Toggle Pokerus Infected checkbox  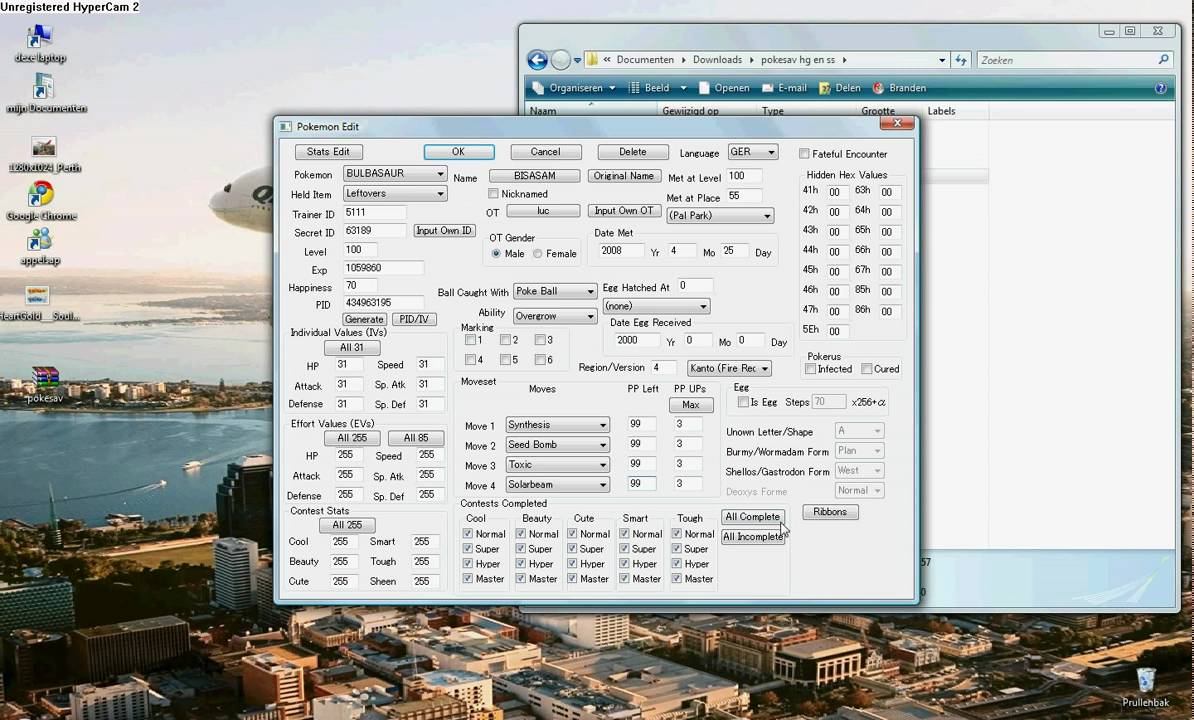[810, 368]
